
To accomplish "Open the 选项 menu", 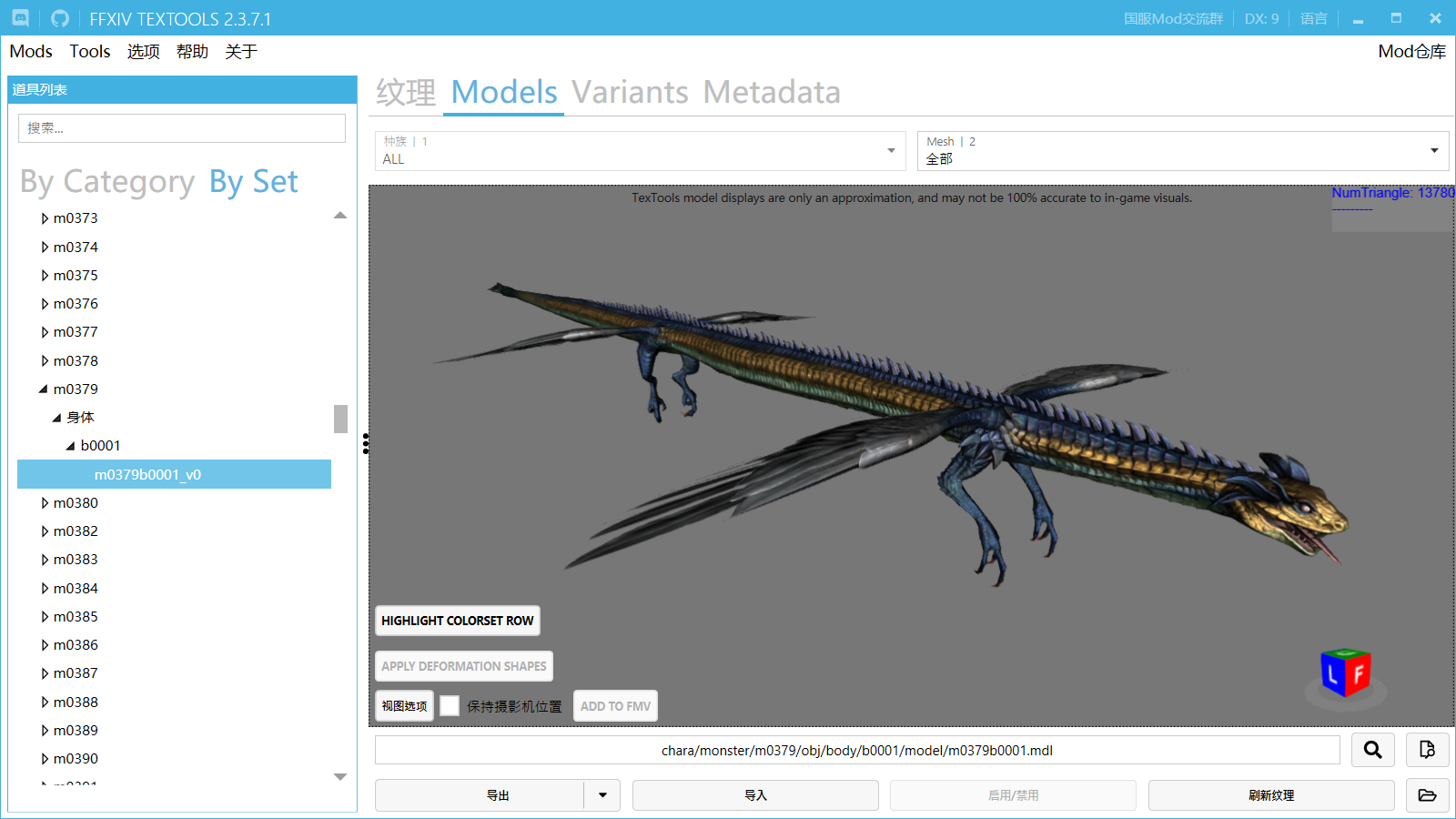I will [144, 52].
